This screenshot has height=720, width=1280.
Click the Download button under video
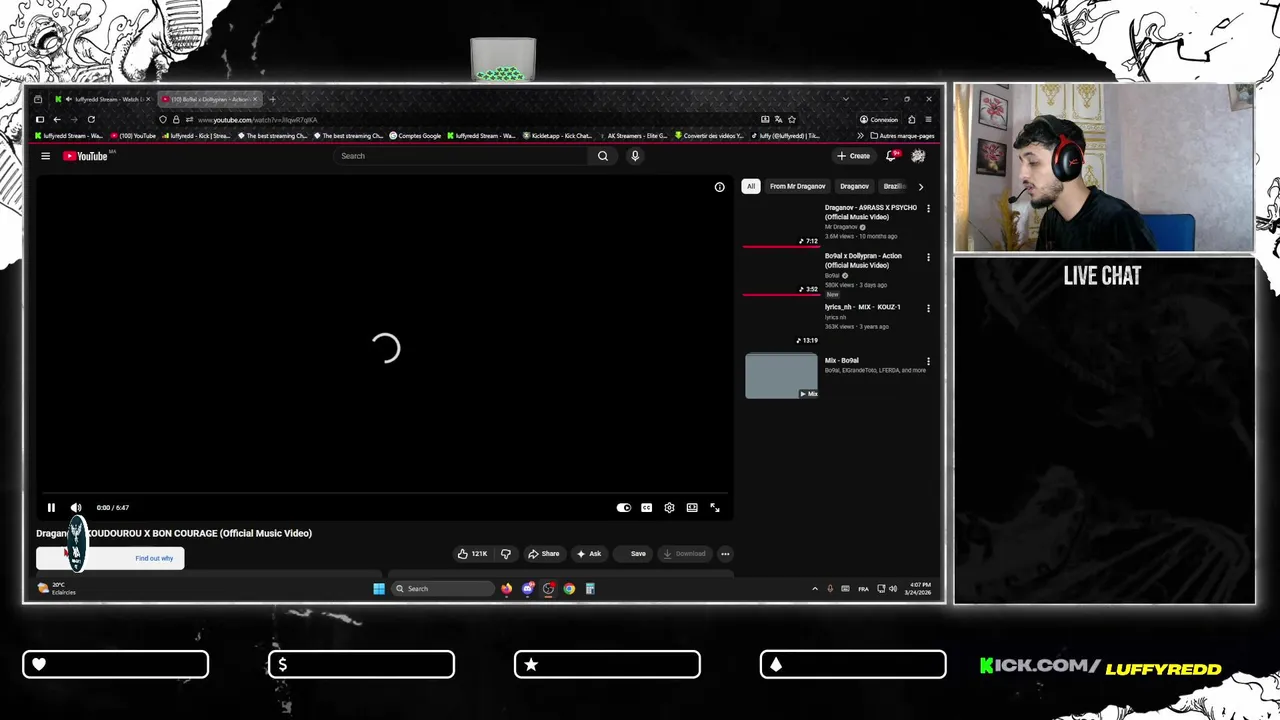click(x=685, y=554)
